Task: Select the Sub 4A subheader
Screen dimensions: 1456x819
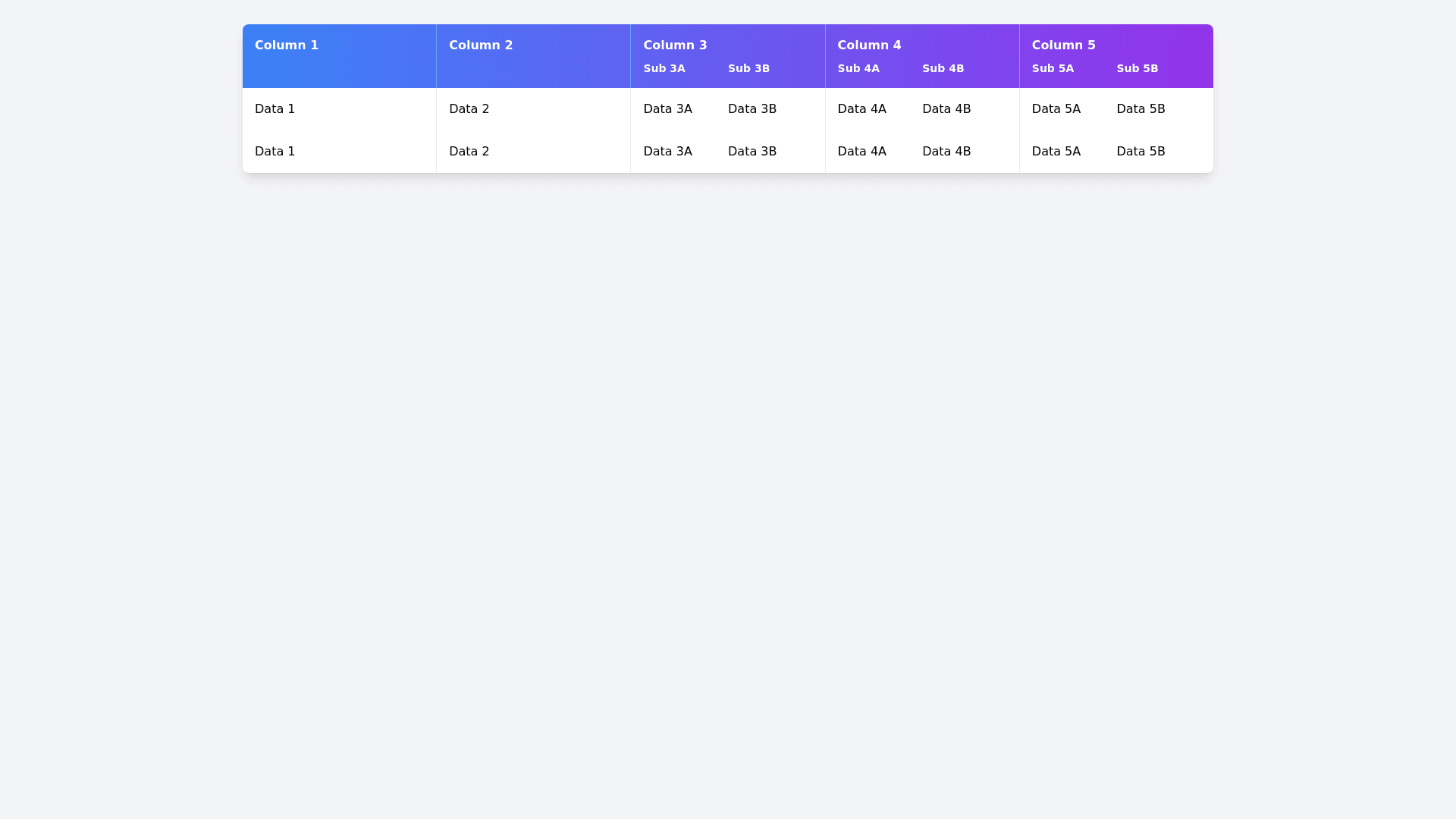Action: click(x=858, y=68)
